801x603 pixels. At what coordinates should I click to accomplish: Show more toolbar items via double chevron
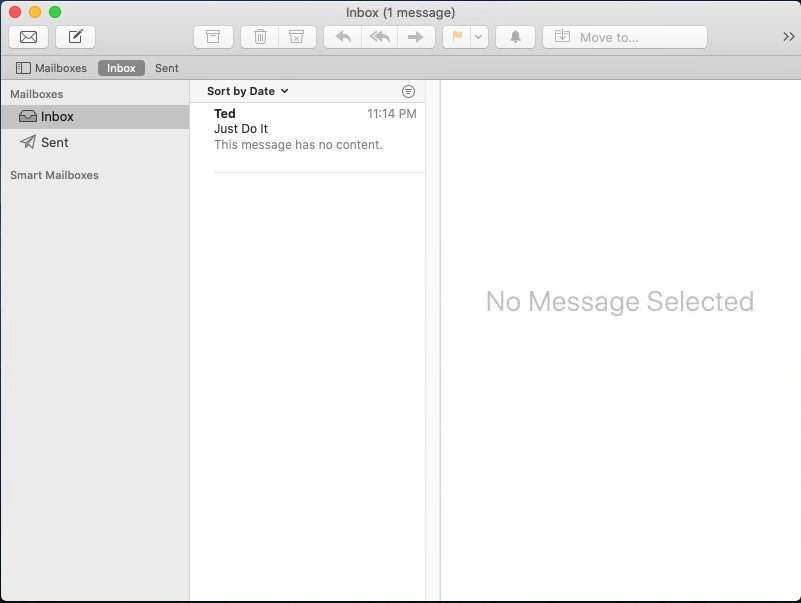pos(788,37)
